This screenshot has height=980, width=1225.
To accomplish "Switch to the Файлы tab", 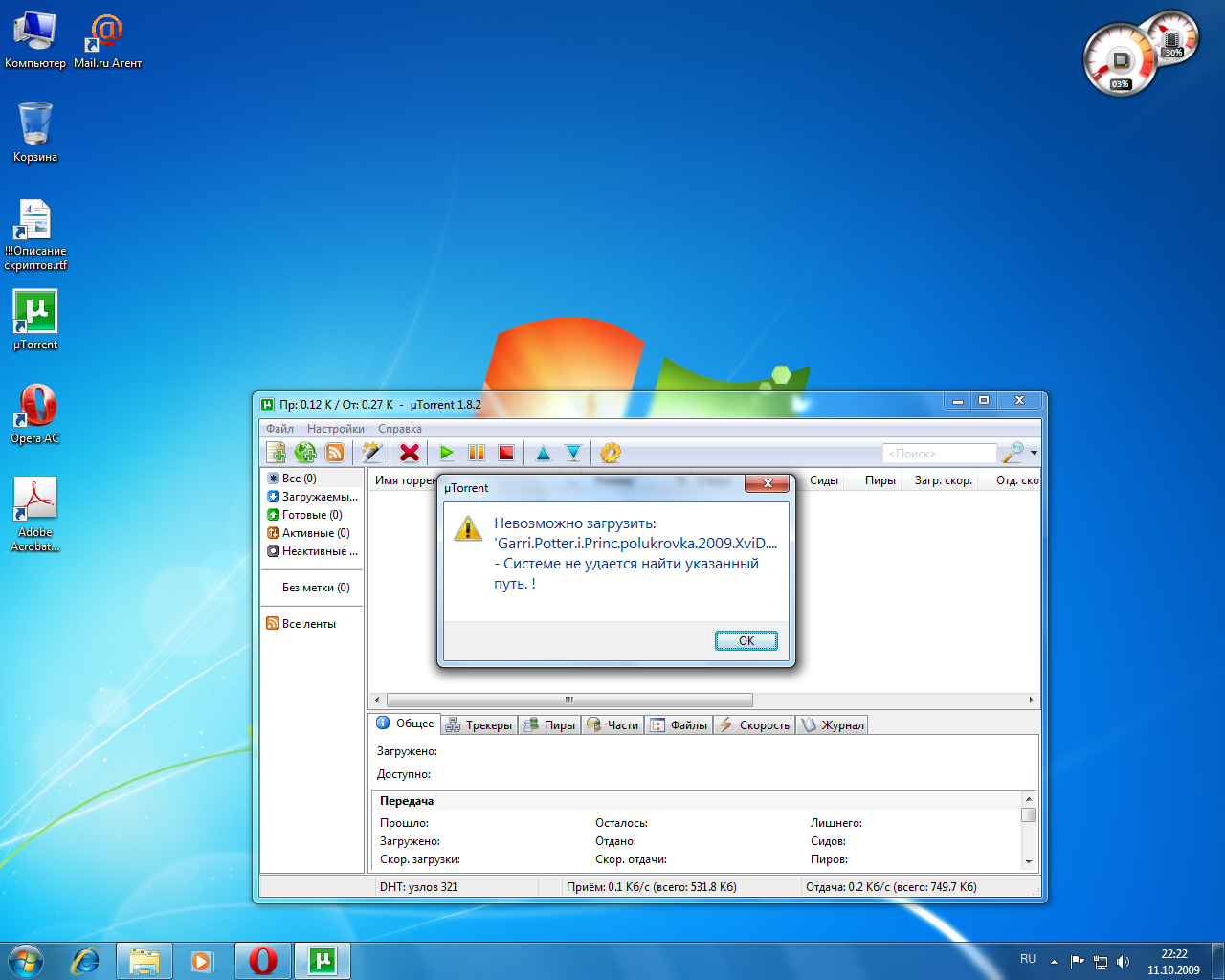I will [x=679, y=725].
